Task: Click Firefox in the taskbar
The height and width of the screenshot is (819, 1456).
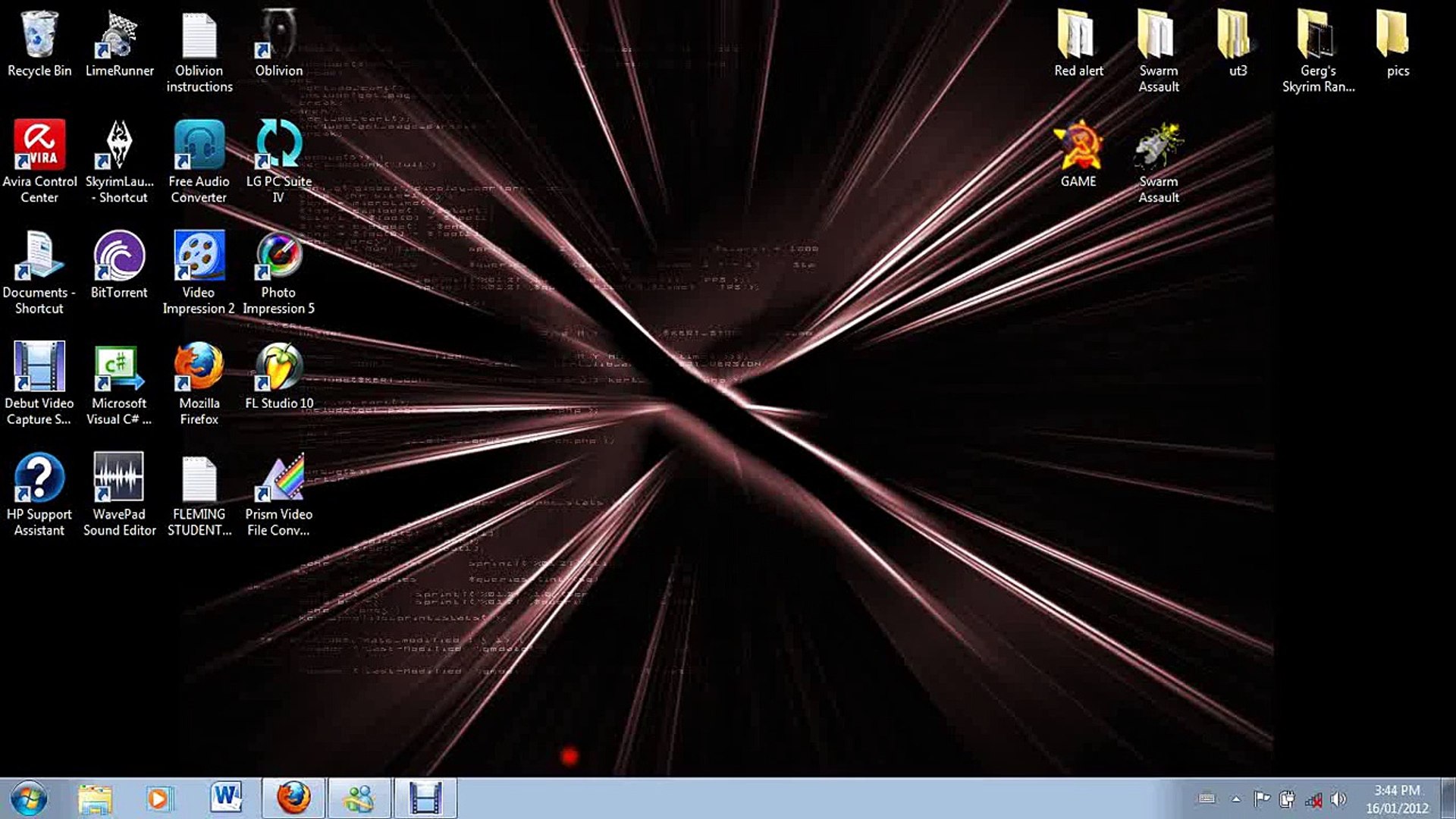Action: click(293, 799)
